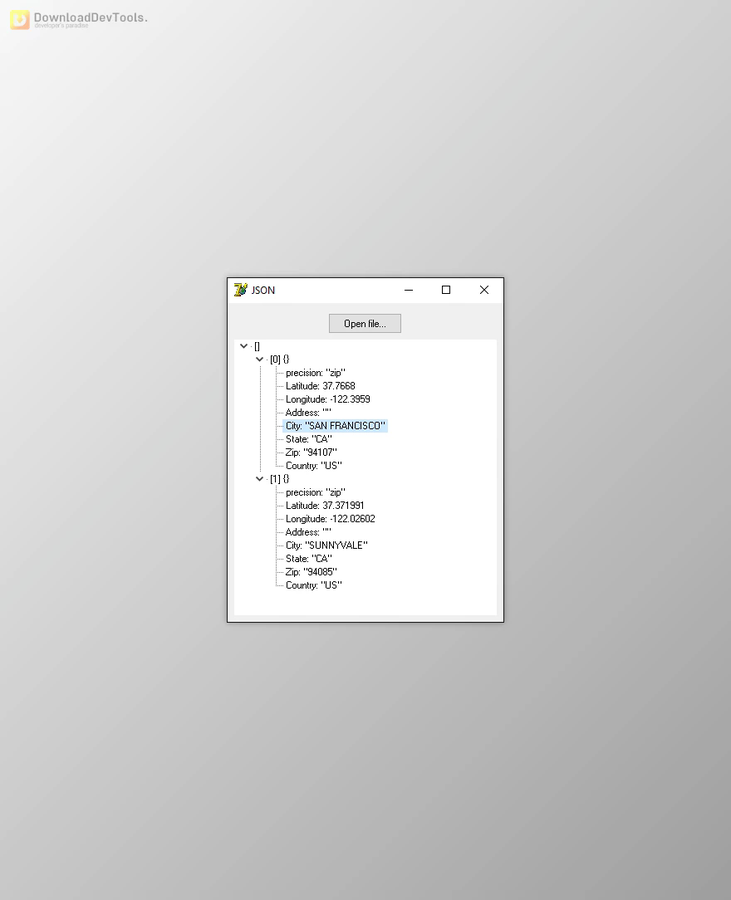Screen dimensions: 731x900
Task: Click the Open file... button
Action: tap(365, 324)
